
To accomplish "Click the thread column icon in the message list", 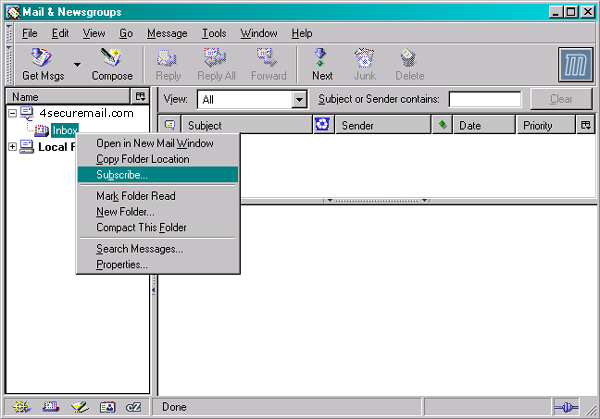I will 169,125.
